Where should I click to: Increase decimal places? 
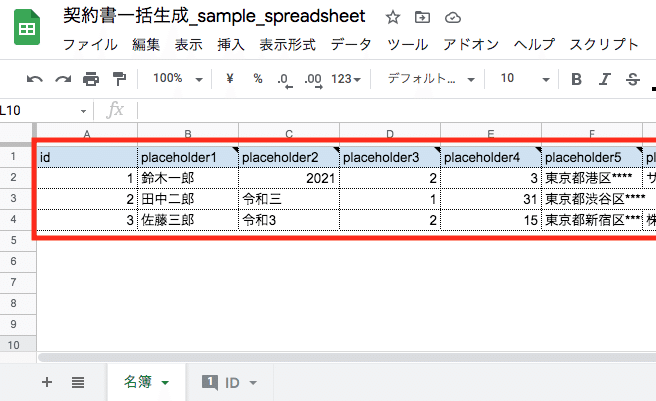(314, 80)
